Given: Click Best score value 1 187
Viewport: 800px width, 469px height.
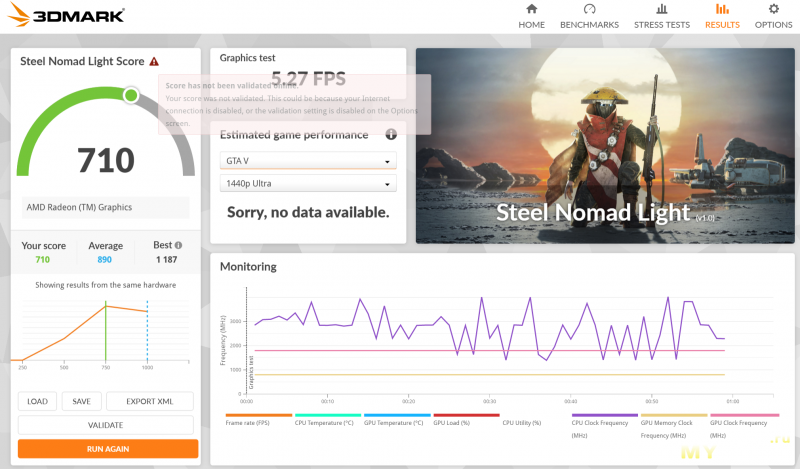Looking at the screenshot, I should (166, 259).
